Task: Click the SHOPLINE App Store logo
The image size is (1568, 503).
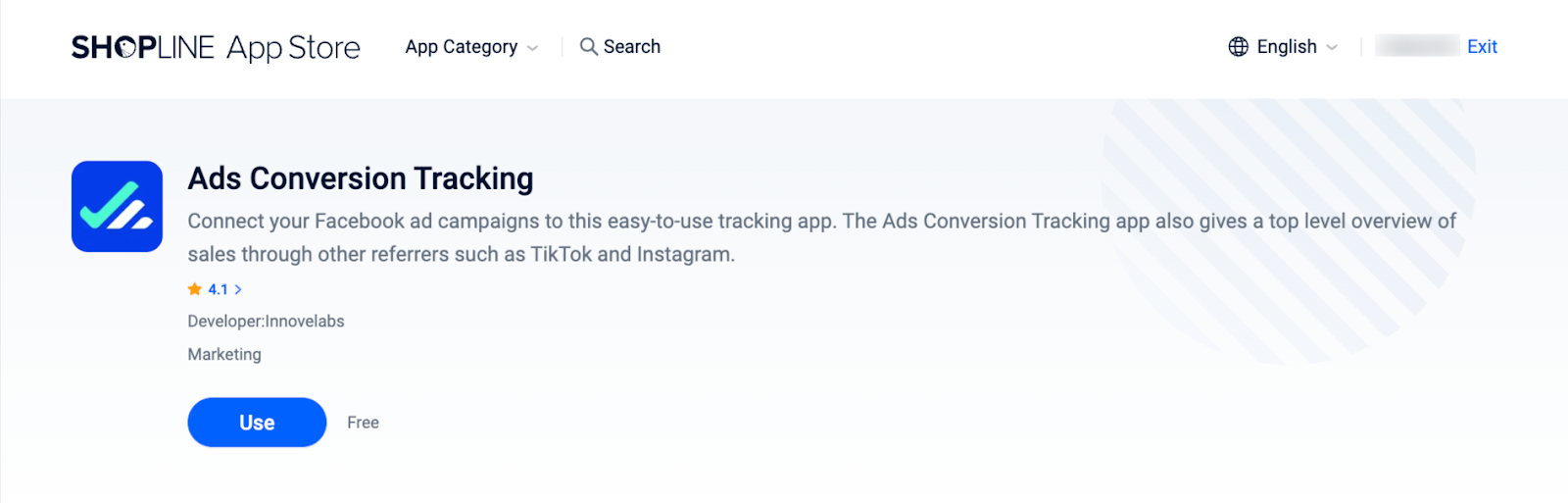Action: (216, 47)
